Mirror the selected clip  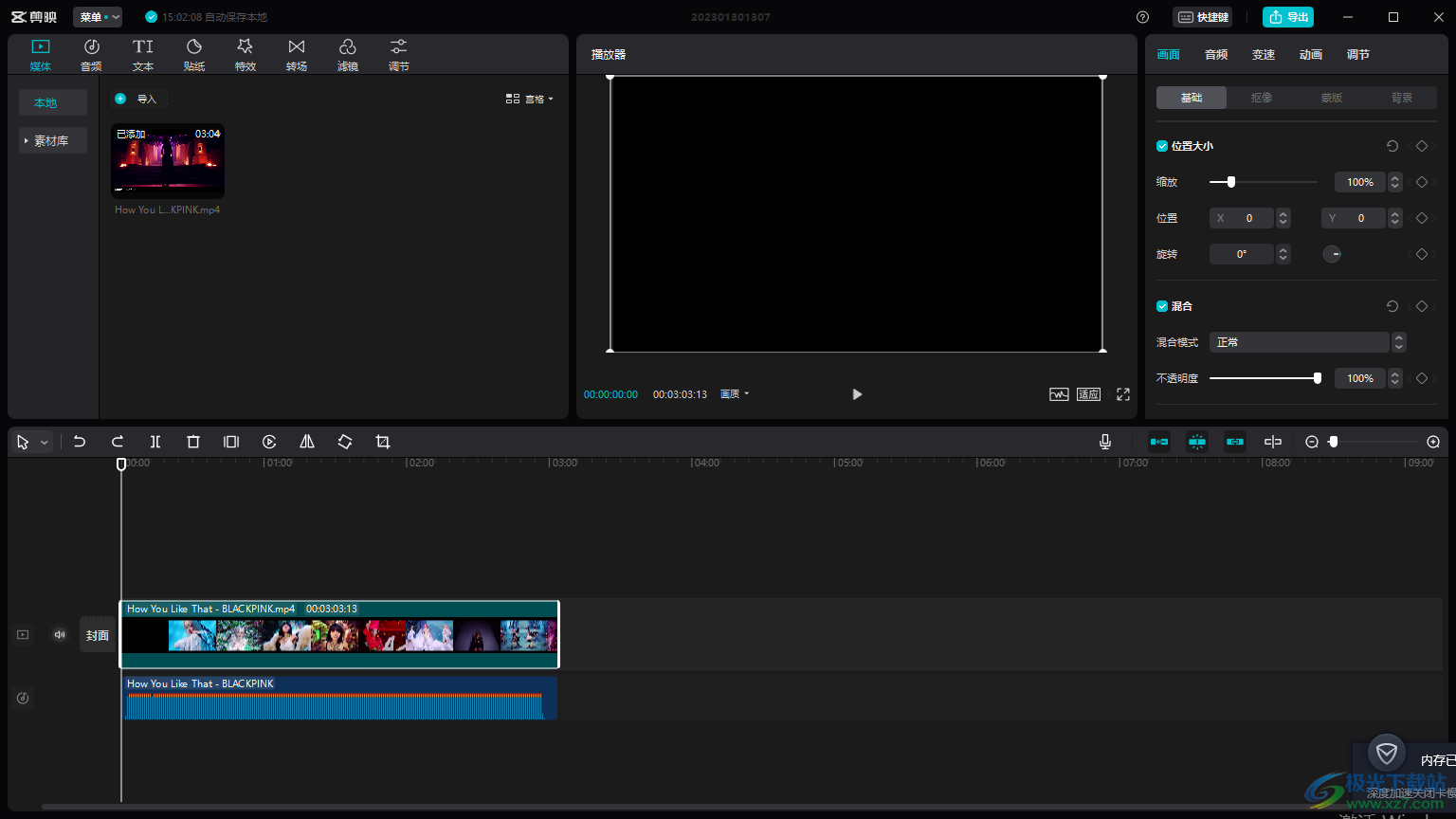[x=307, y=442]
